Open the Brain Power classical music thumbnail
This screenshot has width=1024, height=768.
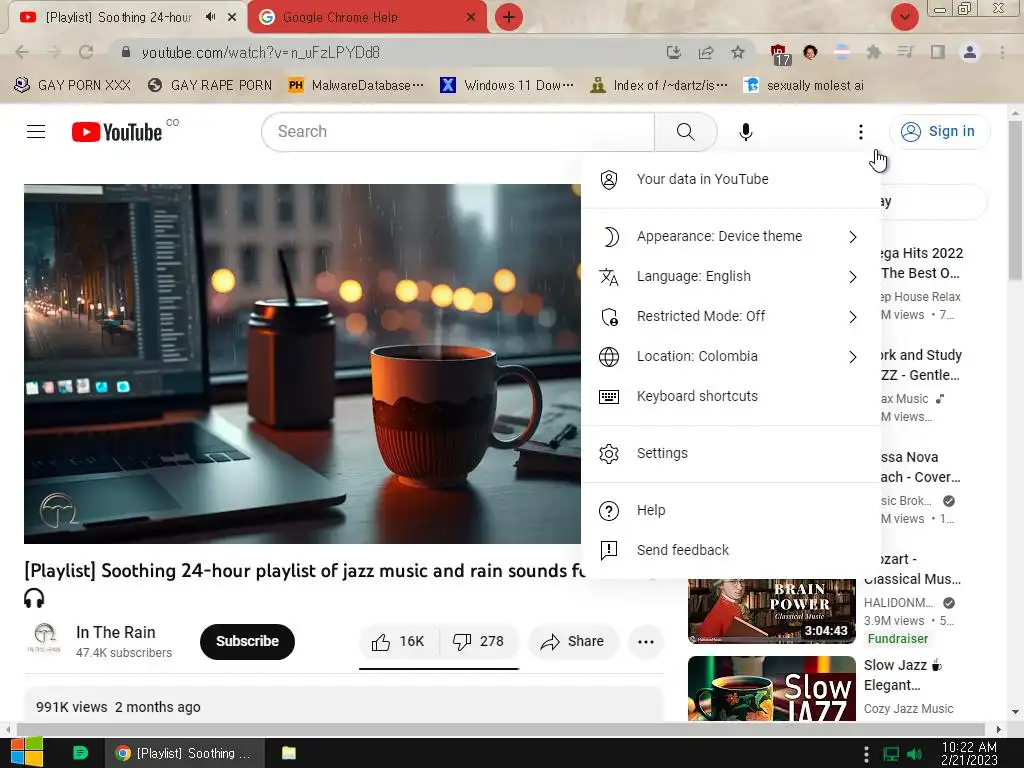point(772,611)
